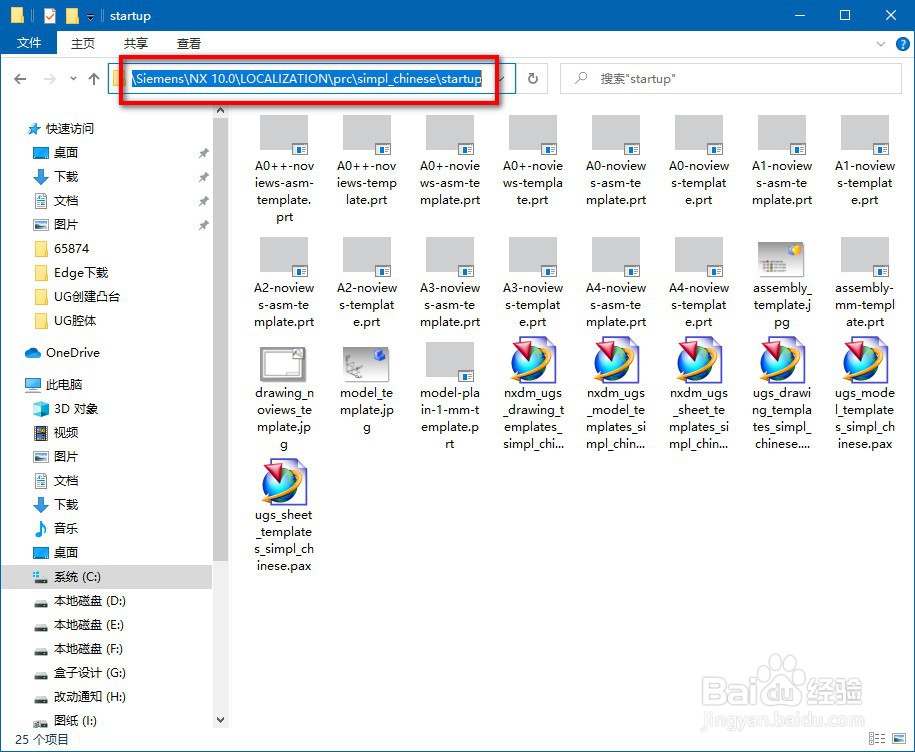Image resolution: width=915 pixels, height=752 pixels.
Task: Select the nxdm_ugs_drawing_templates pax file
Action: [533, 394]
